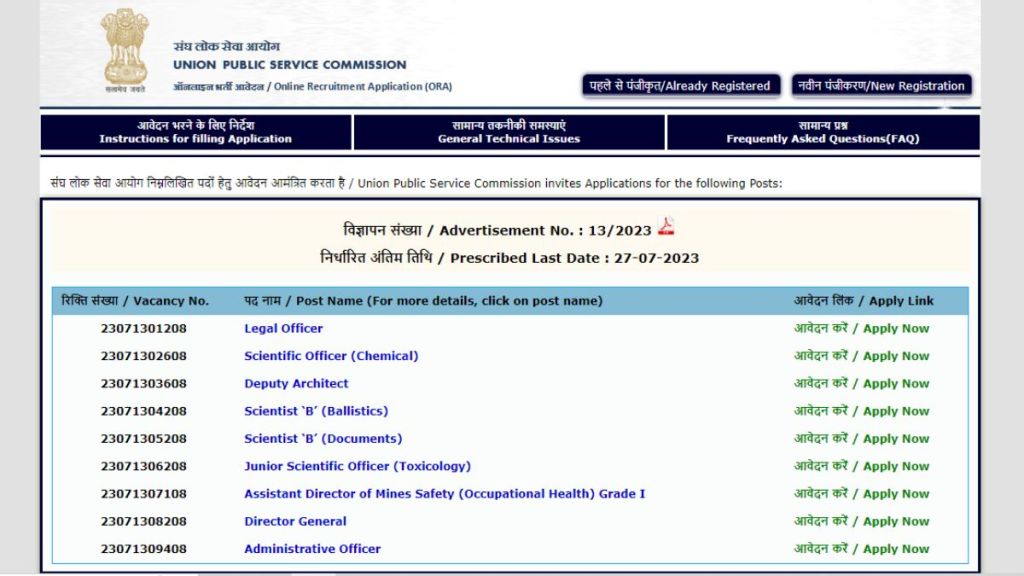Open Scientist 'B' (Documents) post
The width and height of the screenshot is (1024, 576).
pyautogui.click(x=323, y=438)
